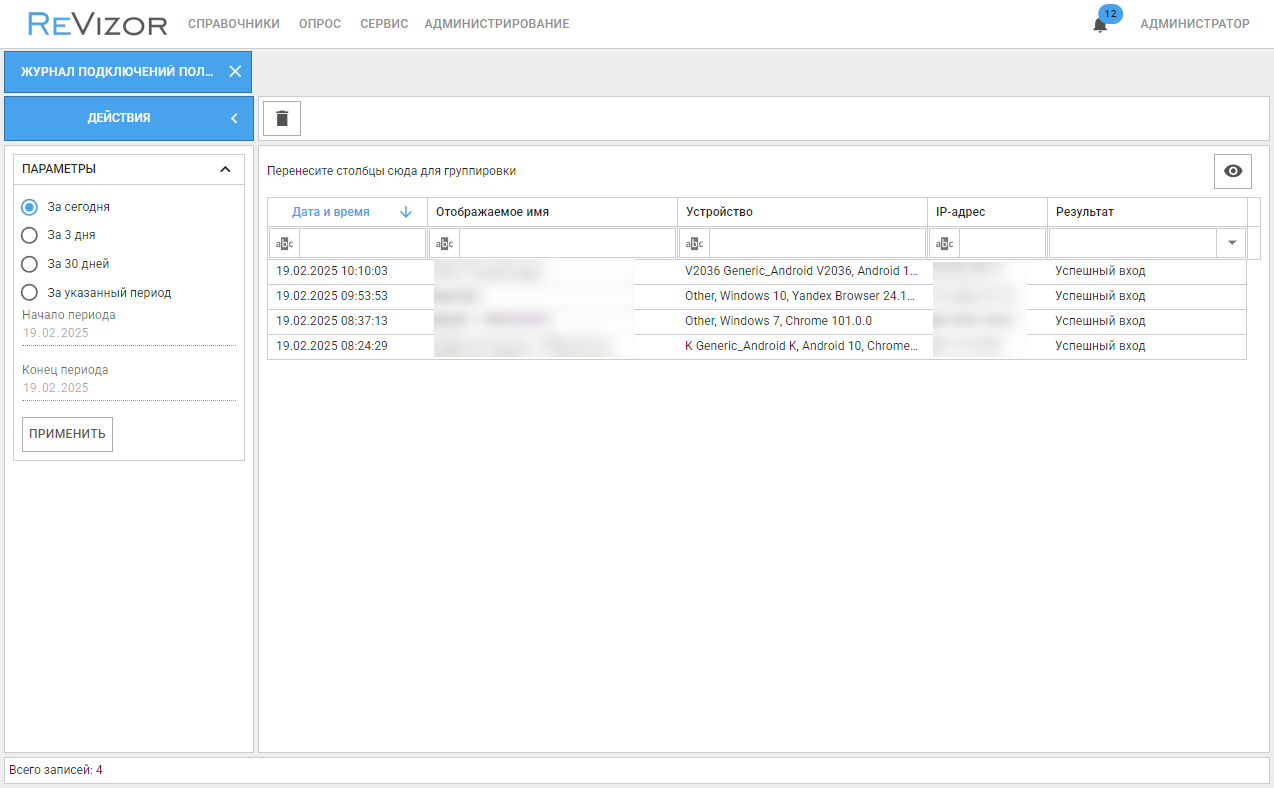Screen dimensions: 1274x788
Task: Click the ReVizor logo
Action: [x=97, y=23]
